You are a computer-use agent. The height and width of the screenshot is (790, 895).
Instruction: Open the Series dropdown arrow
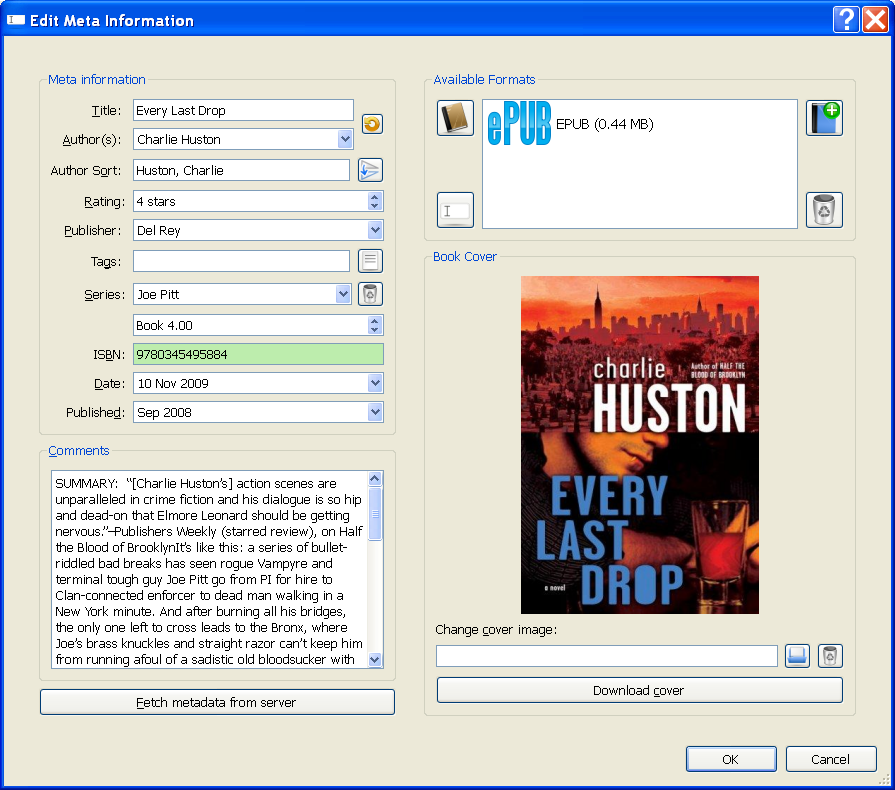coord(343,294)
